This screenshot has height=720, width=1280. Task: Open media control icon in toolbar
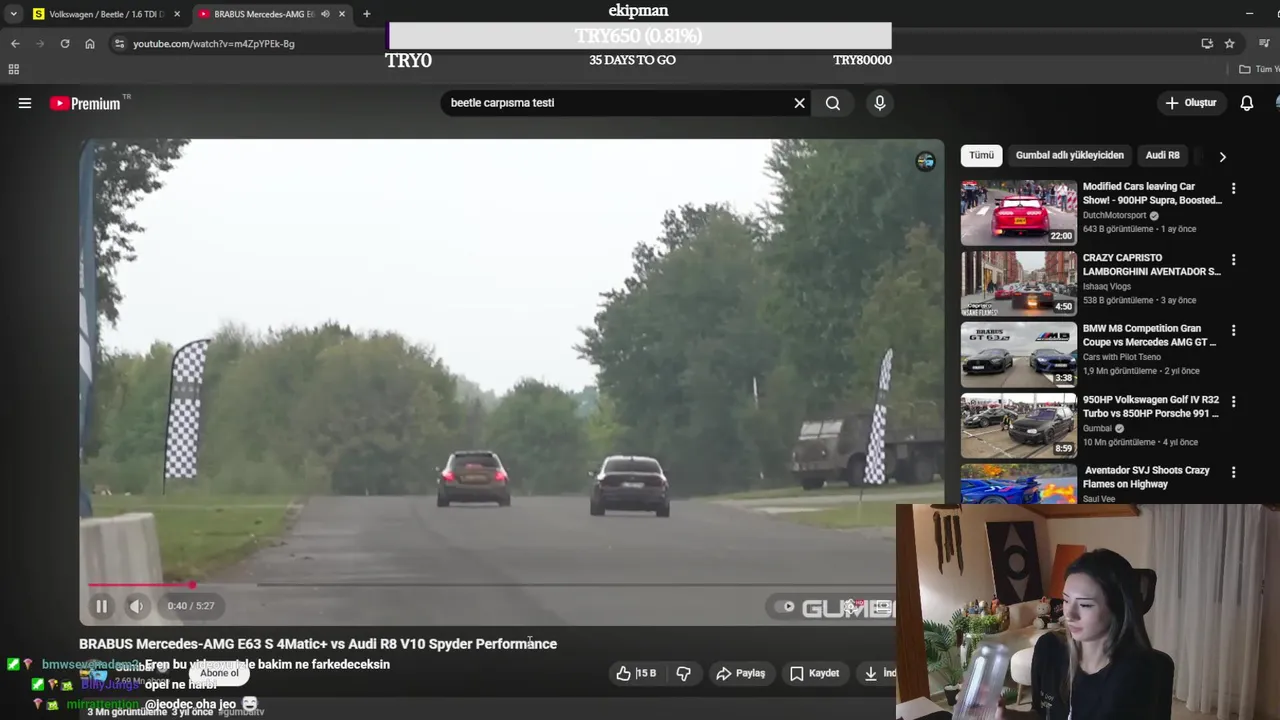coord(1265,44)
